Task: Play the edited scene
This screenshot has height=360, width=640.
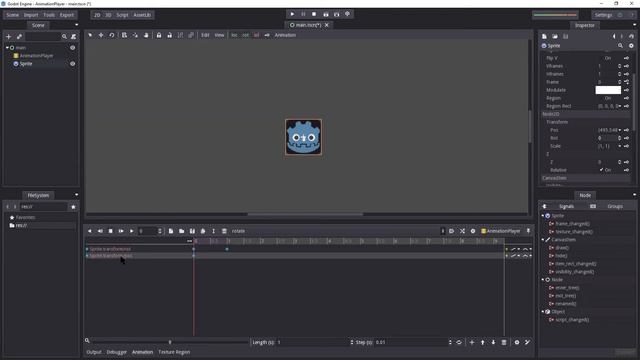Action: (326, 14)
